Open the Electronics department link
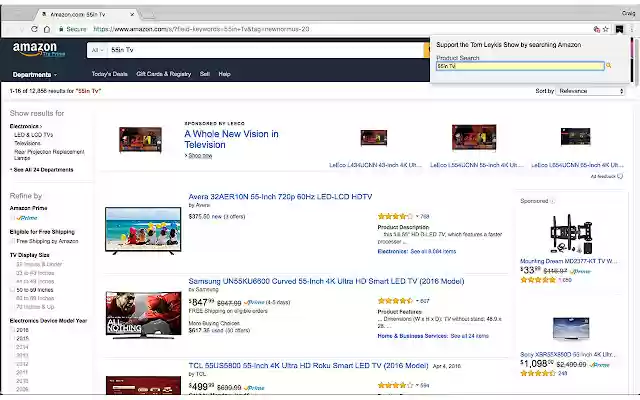640x400 pixels. click(x=24, y=126)
